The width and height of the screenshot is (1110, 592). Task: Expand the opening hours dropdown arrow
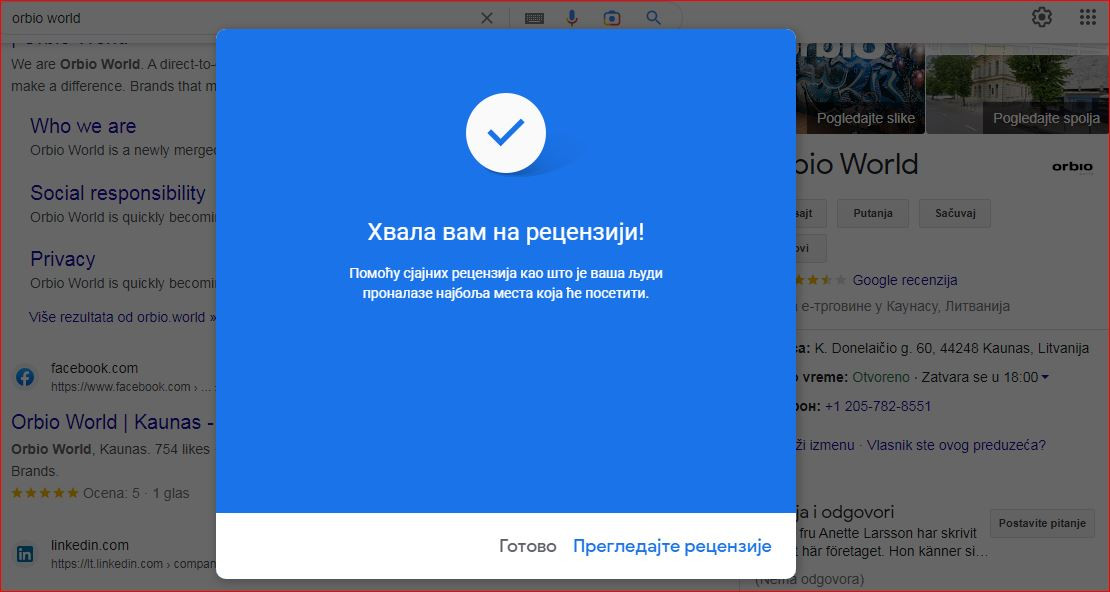1045,377
